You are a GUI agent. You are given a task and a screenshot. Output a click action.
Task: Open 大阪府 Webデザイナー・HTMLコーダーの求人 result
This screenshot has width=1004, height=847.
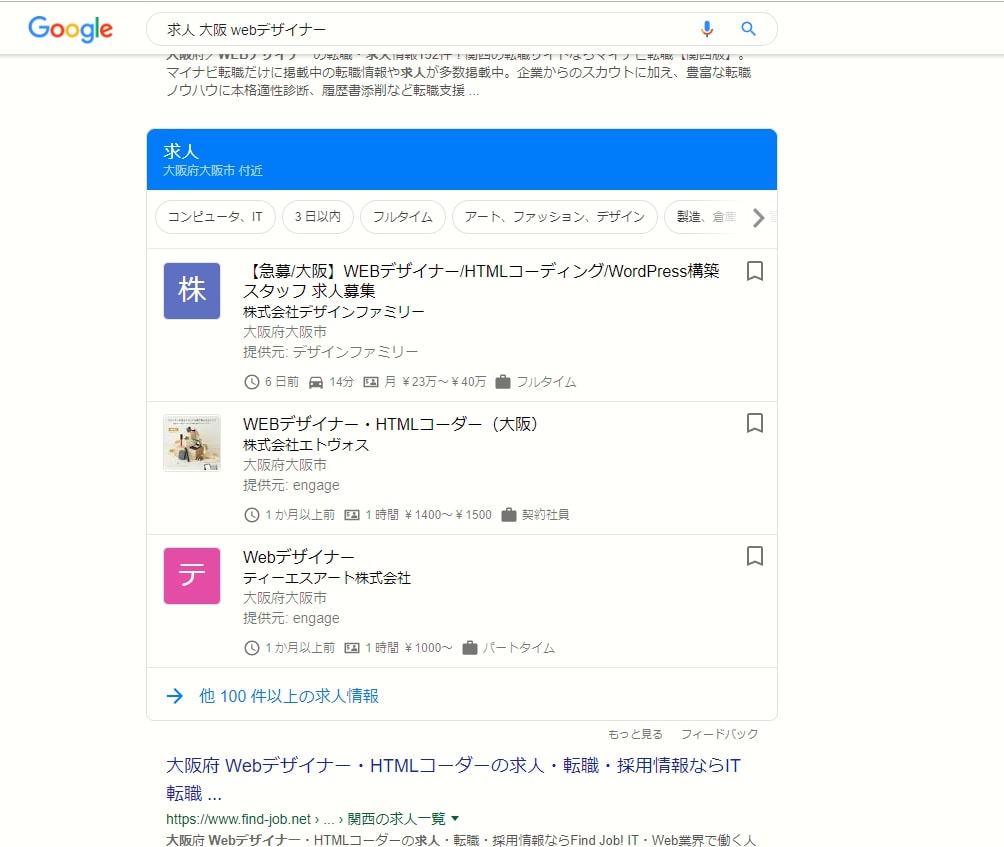[453, 779]
